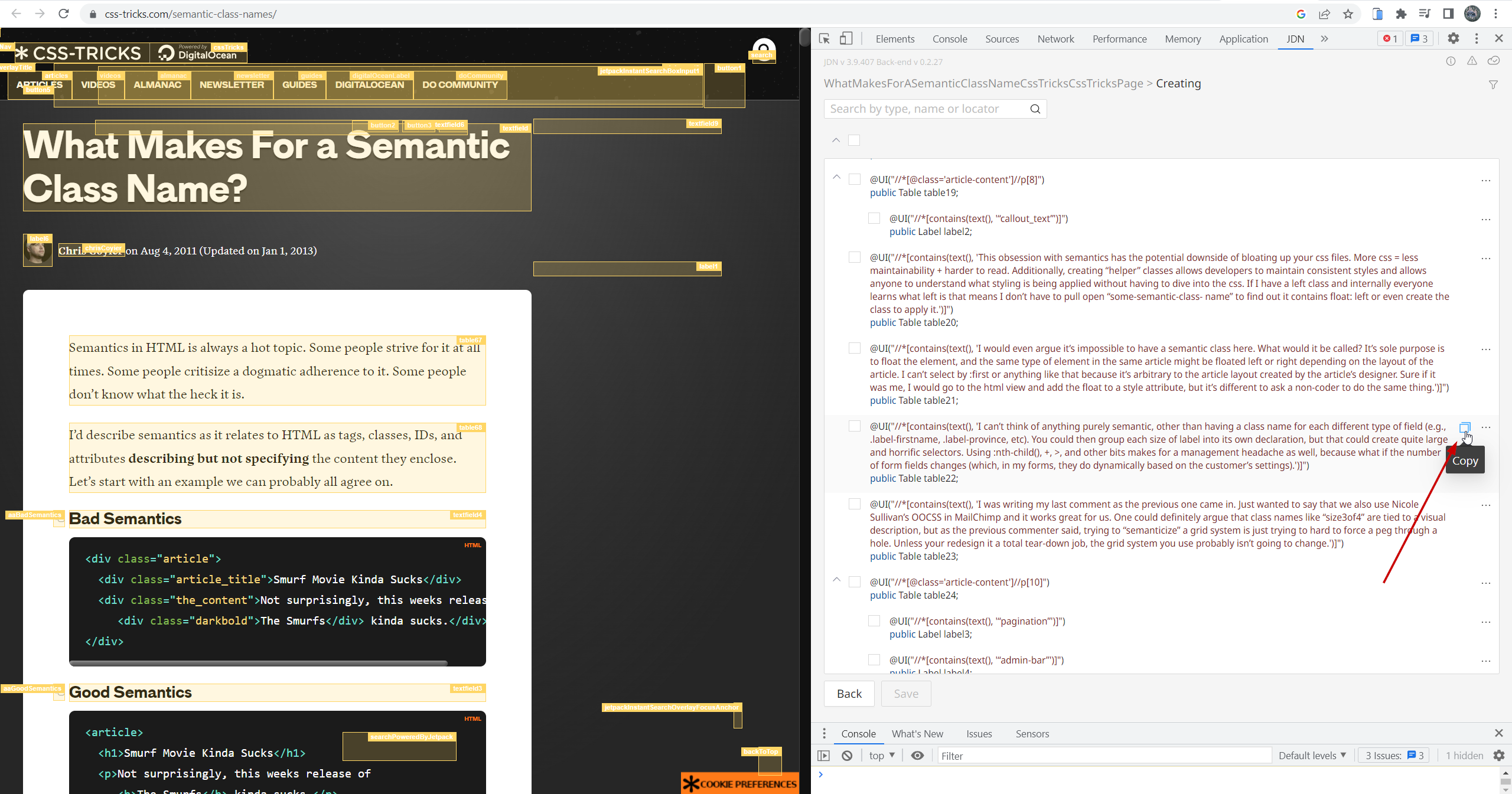Open DevTools three-dot customize menu
The image size is (1512, 794).
[1477, 38]
